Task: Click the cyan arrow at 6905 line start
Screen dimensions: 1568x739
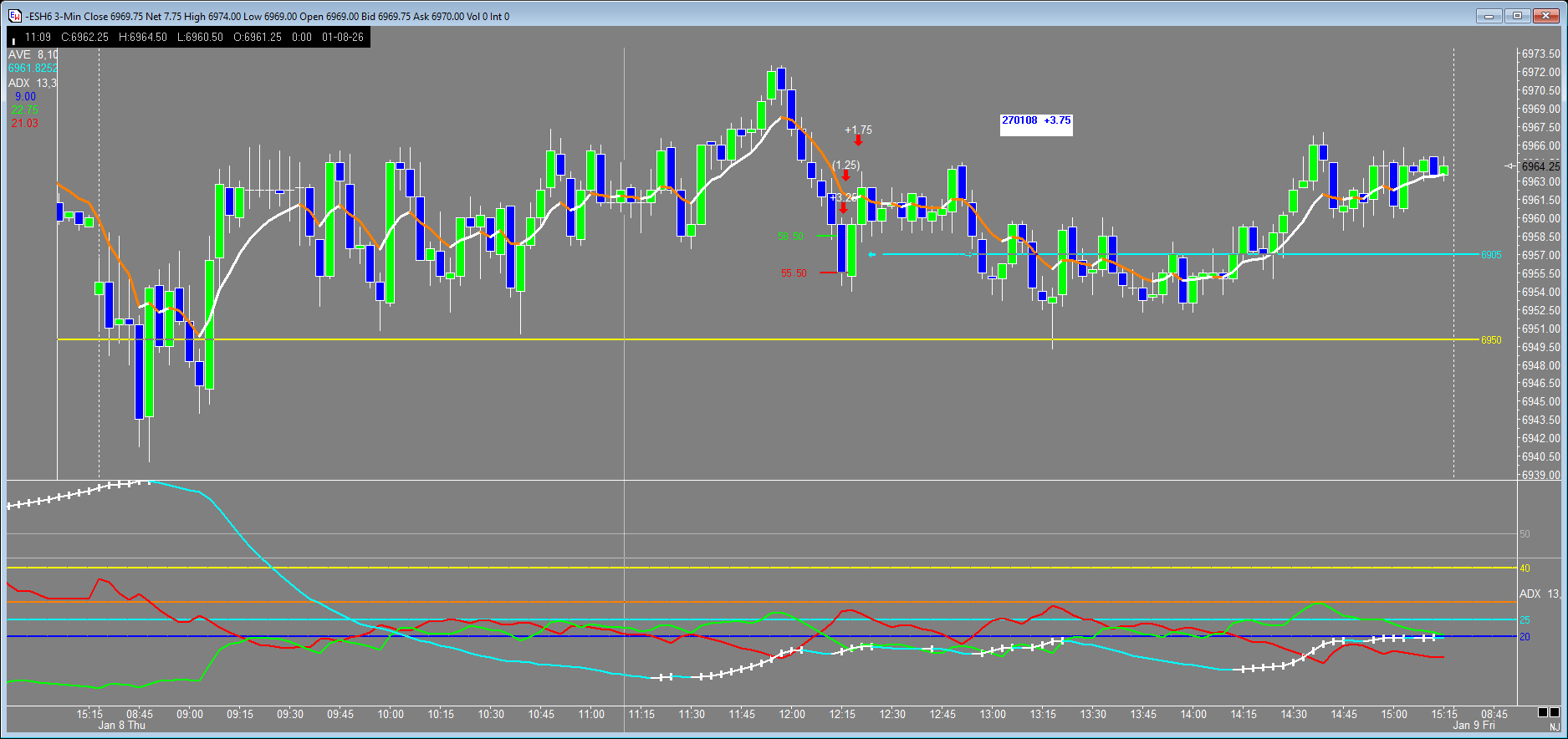Action: [872, 255]
